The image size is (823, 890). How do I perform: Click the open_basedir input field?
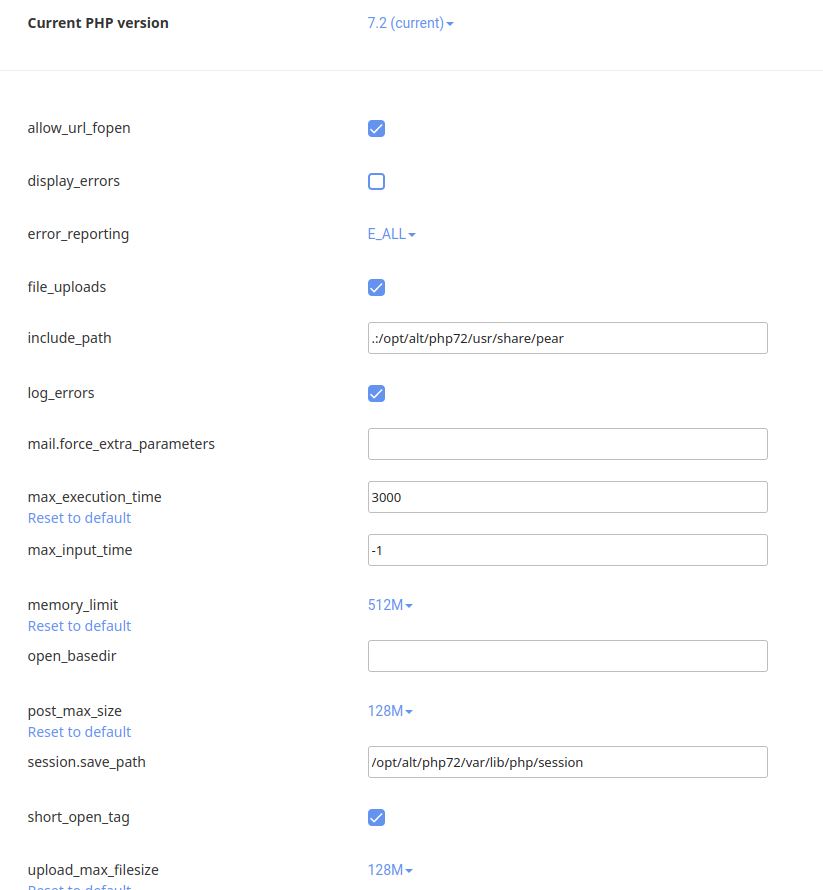pos(567,656)
